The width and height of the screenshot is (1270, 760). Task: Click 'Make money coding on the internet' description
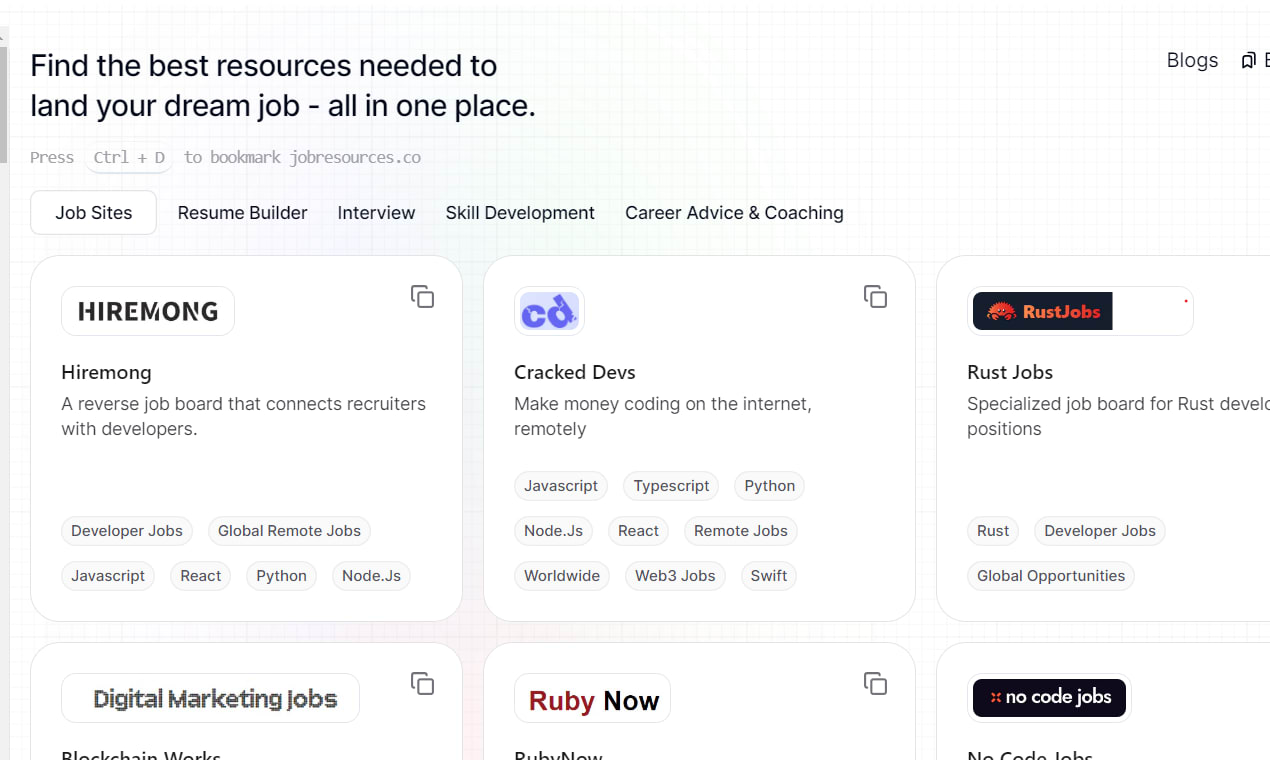click(x=663, y=416)
